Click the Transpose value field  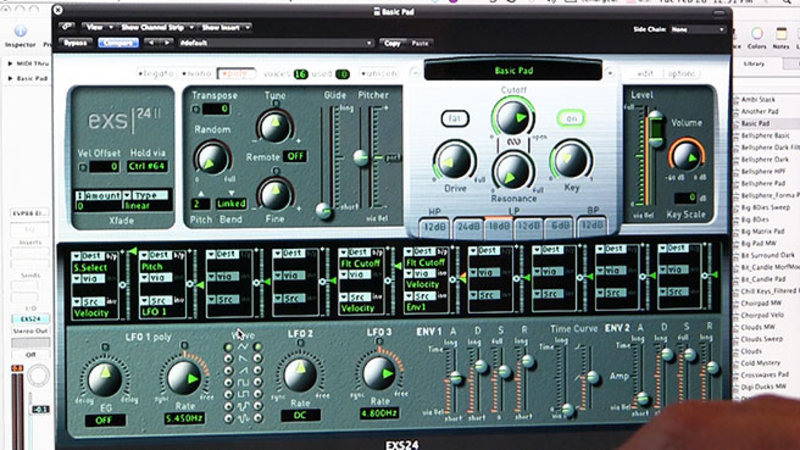point(215,109)
